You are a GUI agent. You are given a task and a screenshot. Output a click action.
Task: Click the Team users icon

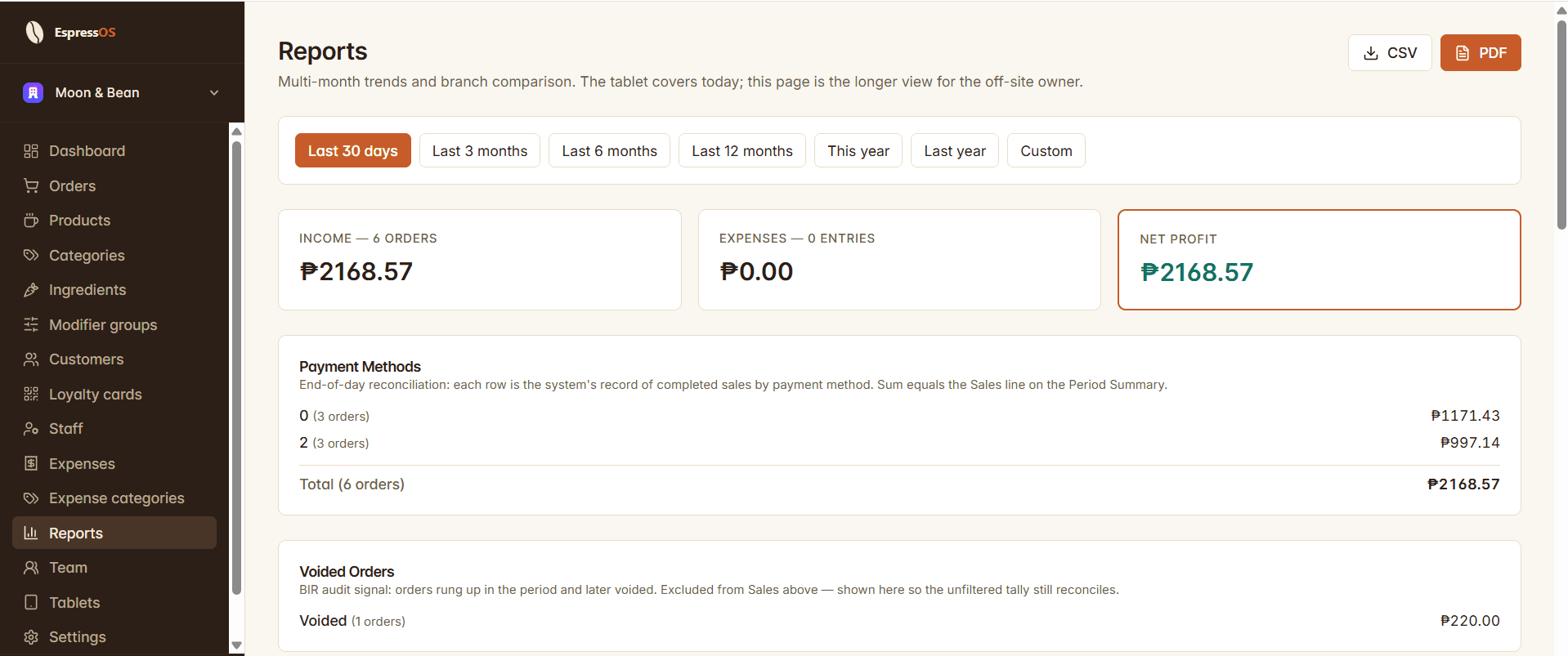pyautogui.click(x=31, y=568)
